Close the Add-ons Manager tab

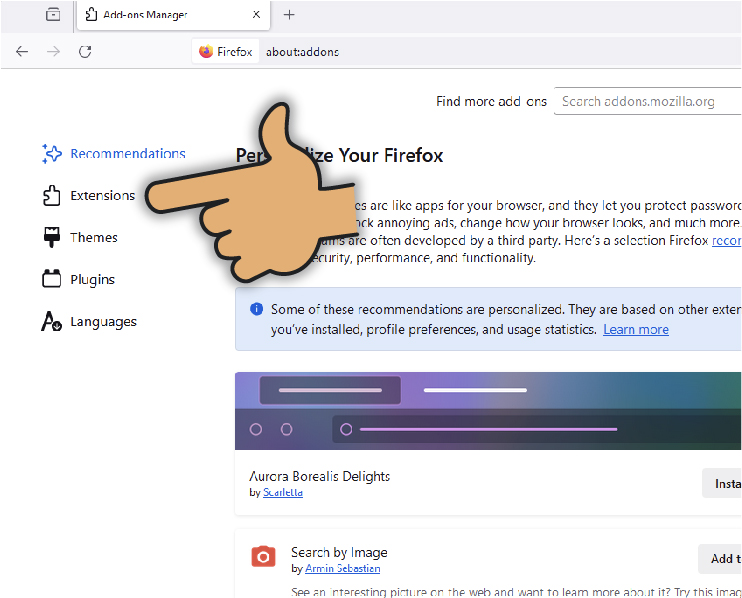pos(256,15)
